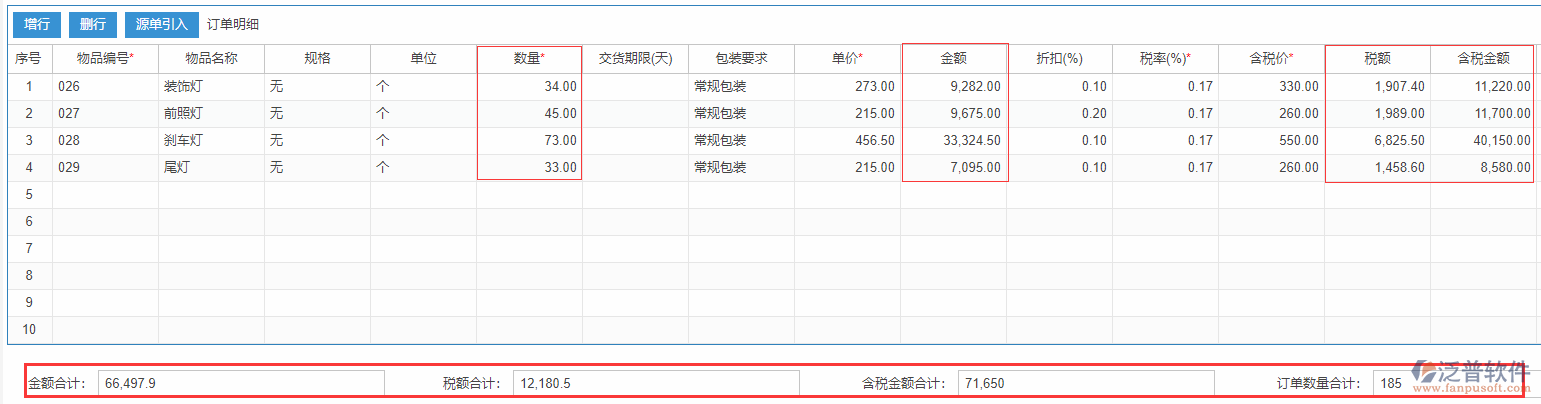Click packaging cell in 尾灯 row

[x=741, y=168]
